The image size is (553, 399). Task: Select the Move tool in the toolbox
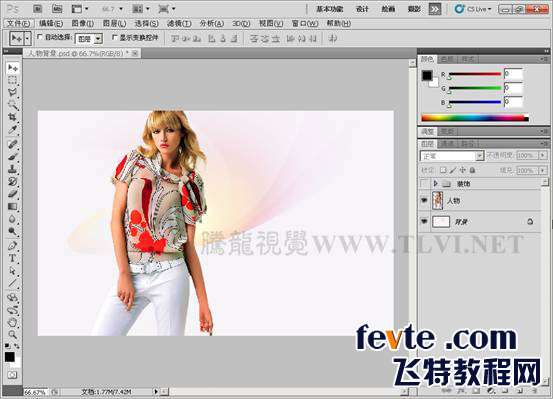click(x=13, y=67)
